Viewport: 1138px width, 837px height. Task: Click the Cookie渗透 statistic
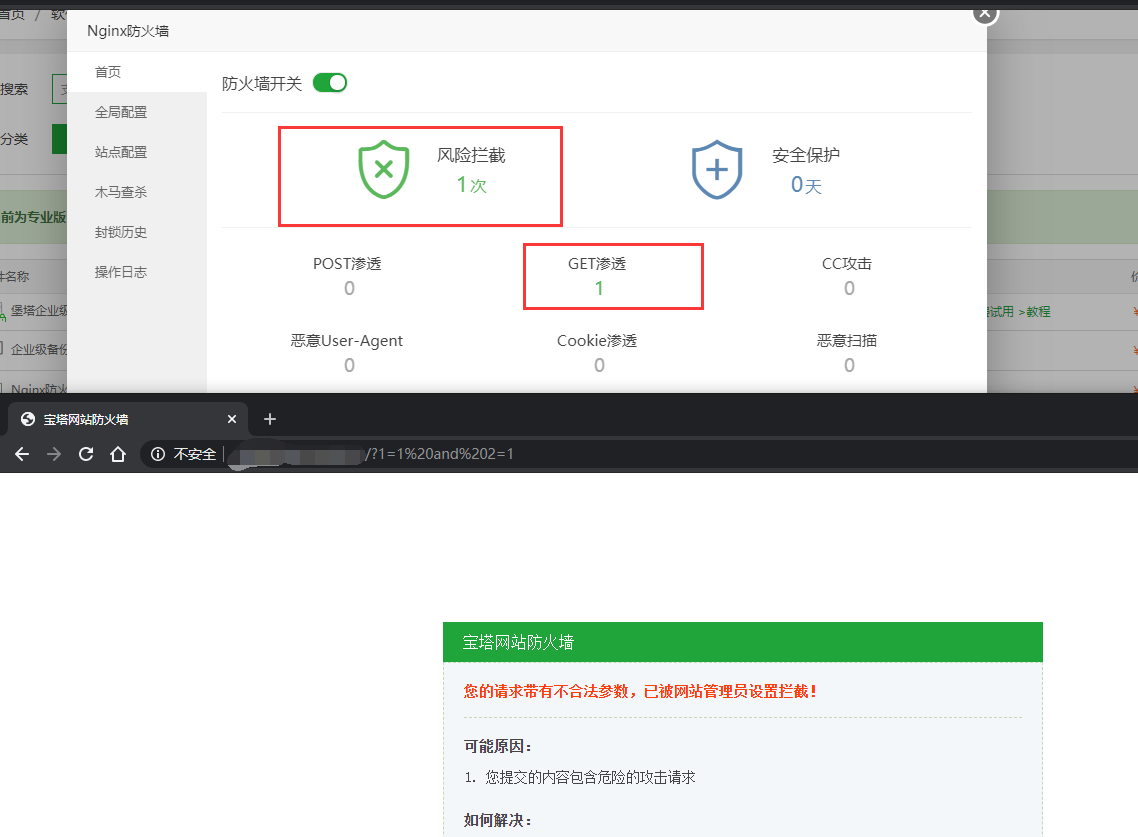pos(597,353)
